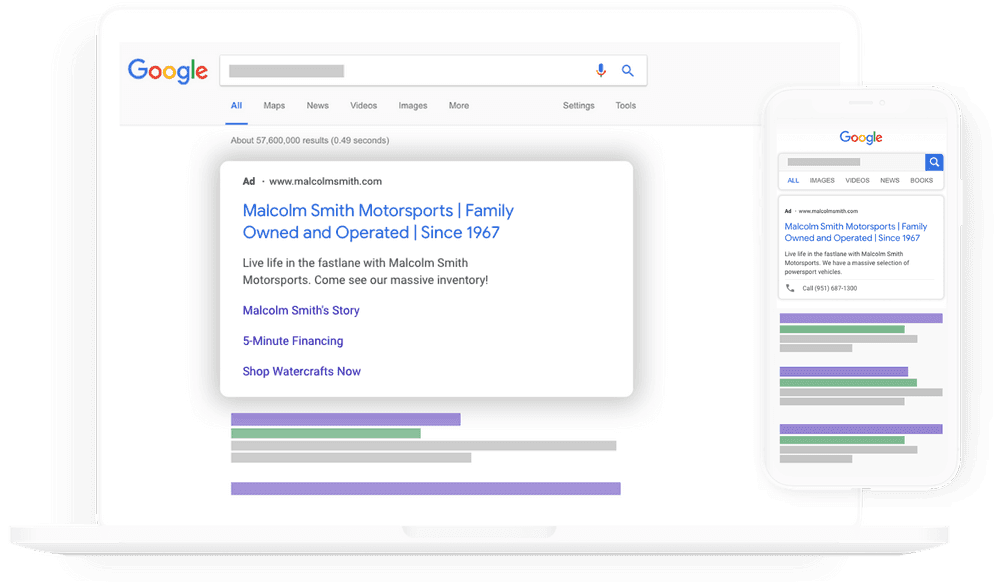
Task: Click the desktop ad description starting Live life
Action: pos(365,272)
